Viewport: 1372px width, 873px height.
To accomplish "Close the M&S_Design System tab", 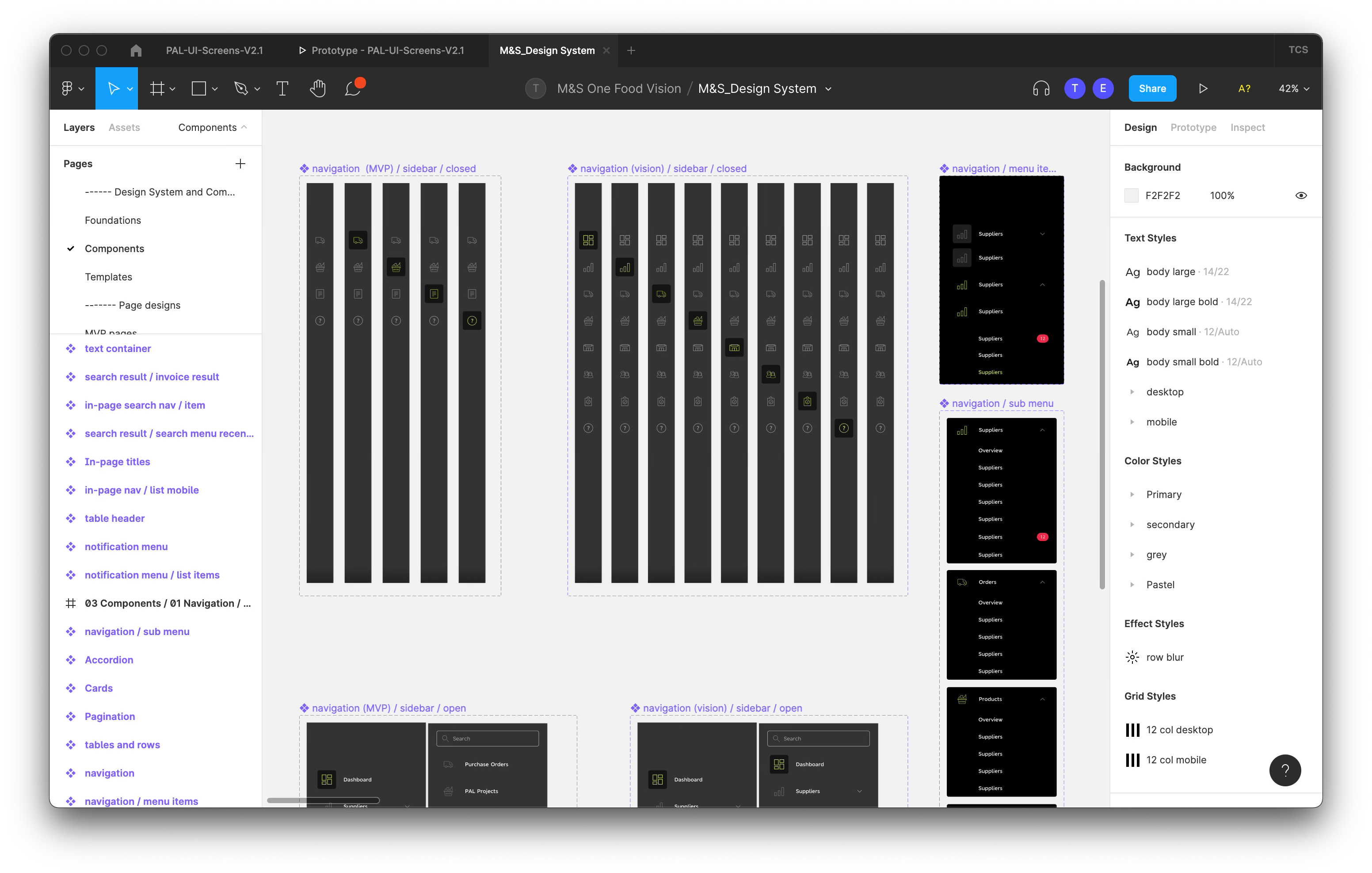I will (x=606, y=50).
